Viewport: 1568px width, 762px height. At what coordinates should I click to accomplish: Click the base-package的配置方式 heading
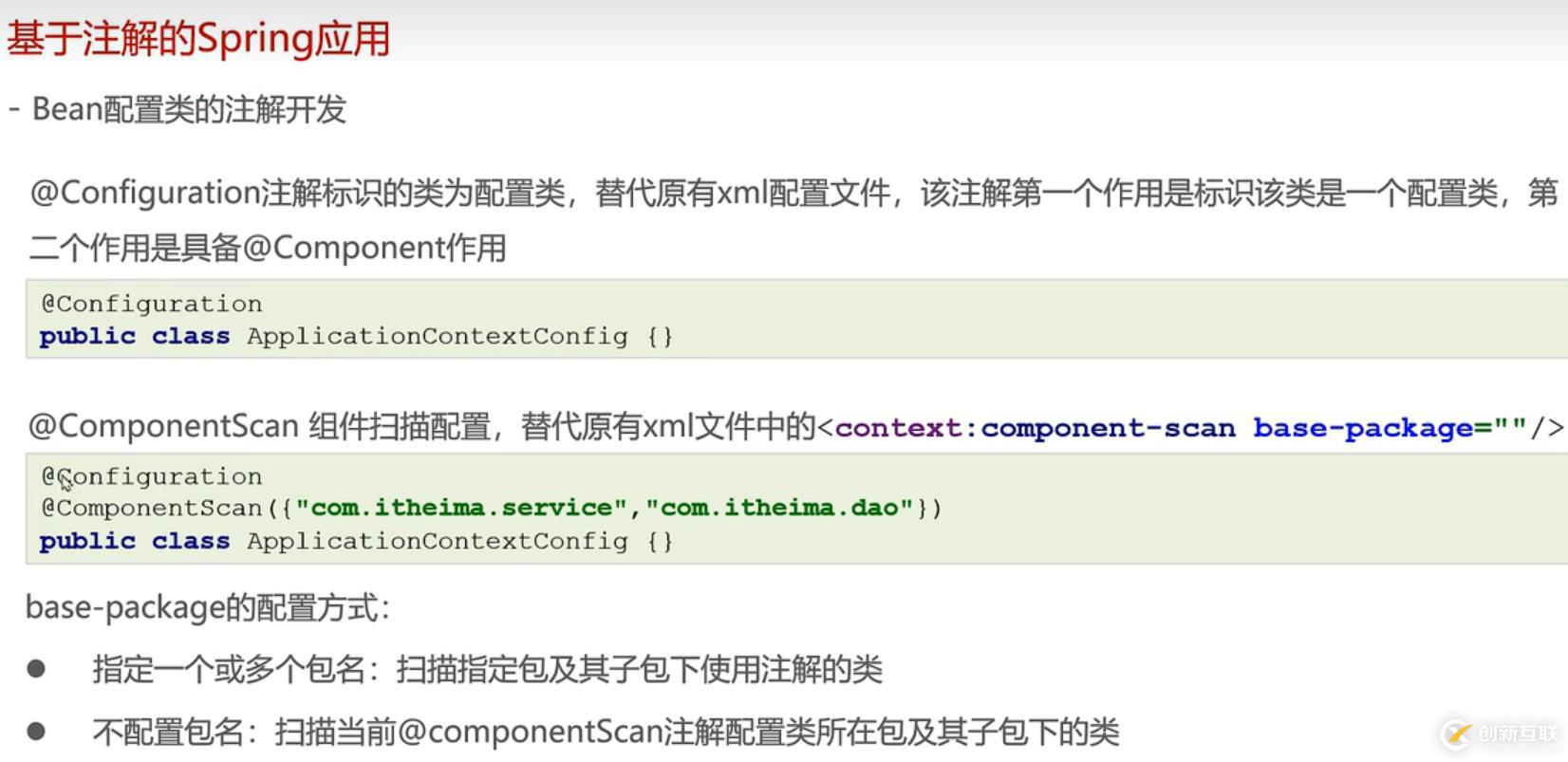point(208,607)
